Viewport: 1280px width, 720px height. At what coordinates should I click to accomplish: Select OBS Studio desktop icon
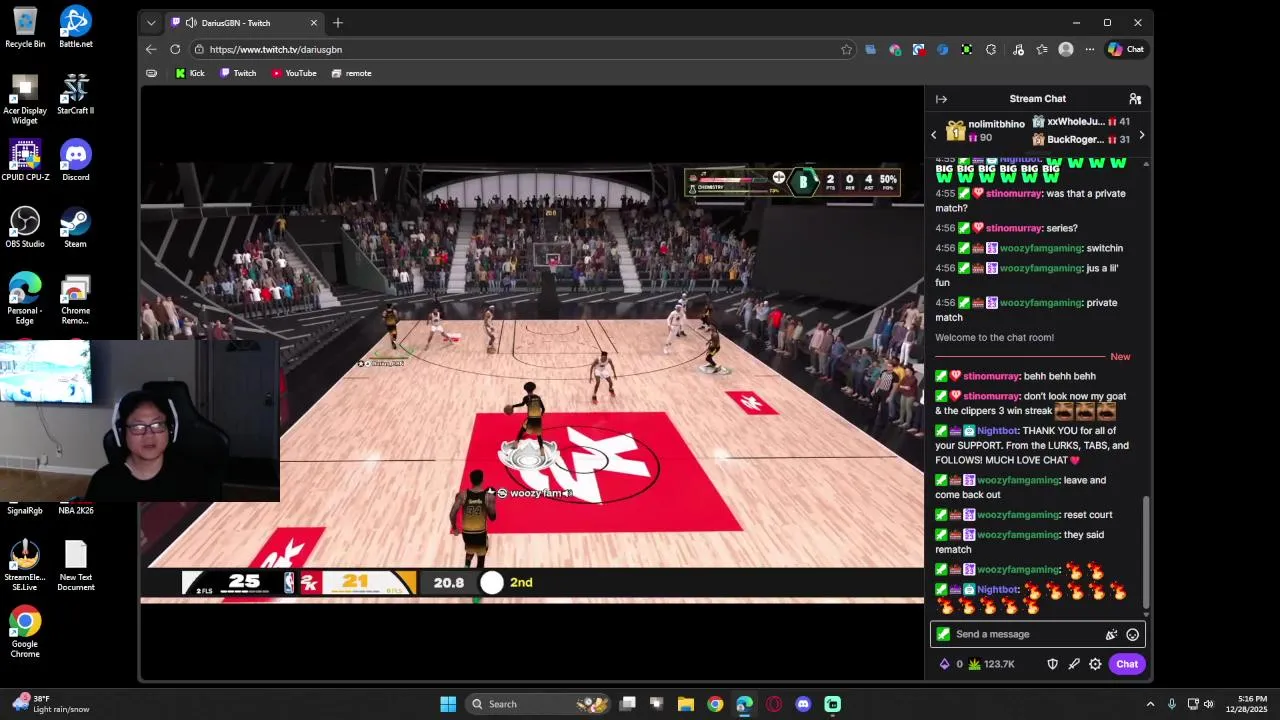[x=25, y=227]
